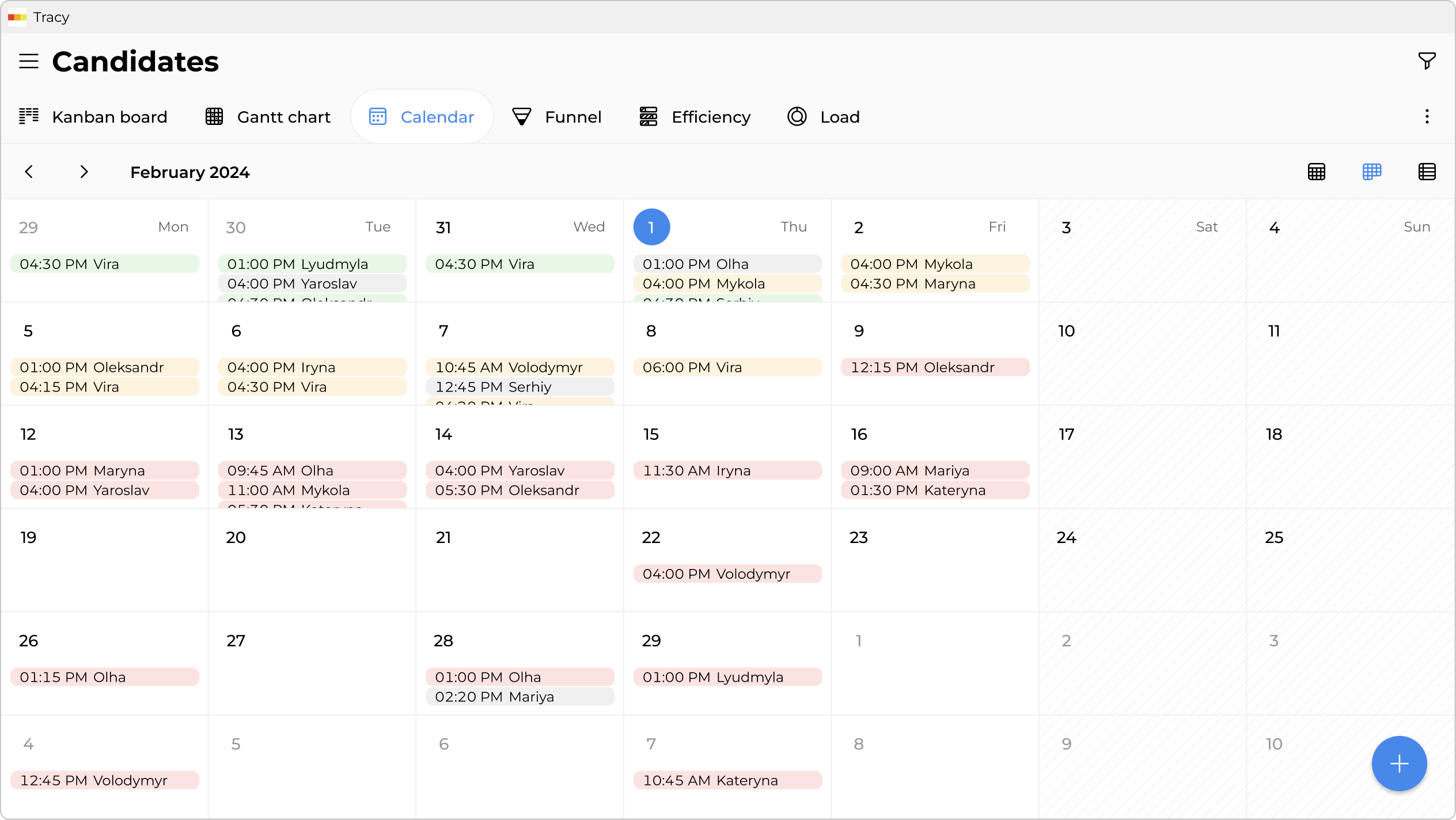
Task: Open the Load view
Action: [x=824, y=117]
